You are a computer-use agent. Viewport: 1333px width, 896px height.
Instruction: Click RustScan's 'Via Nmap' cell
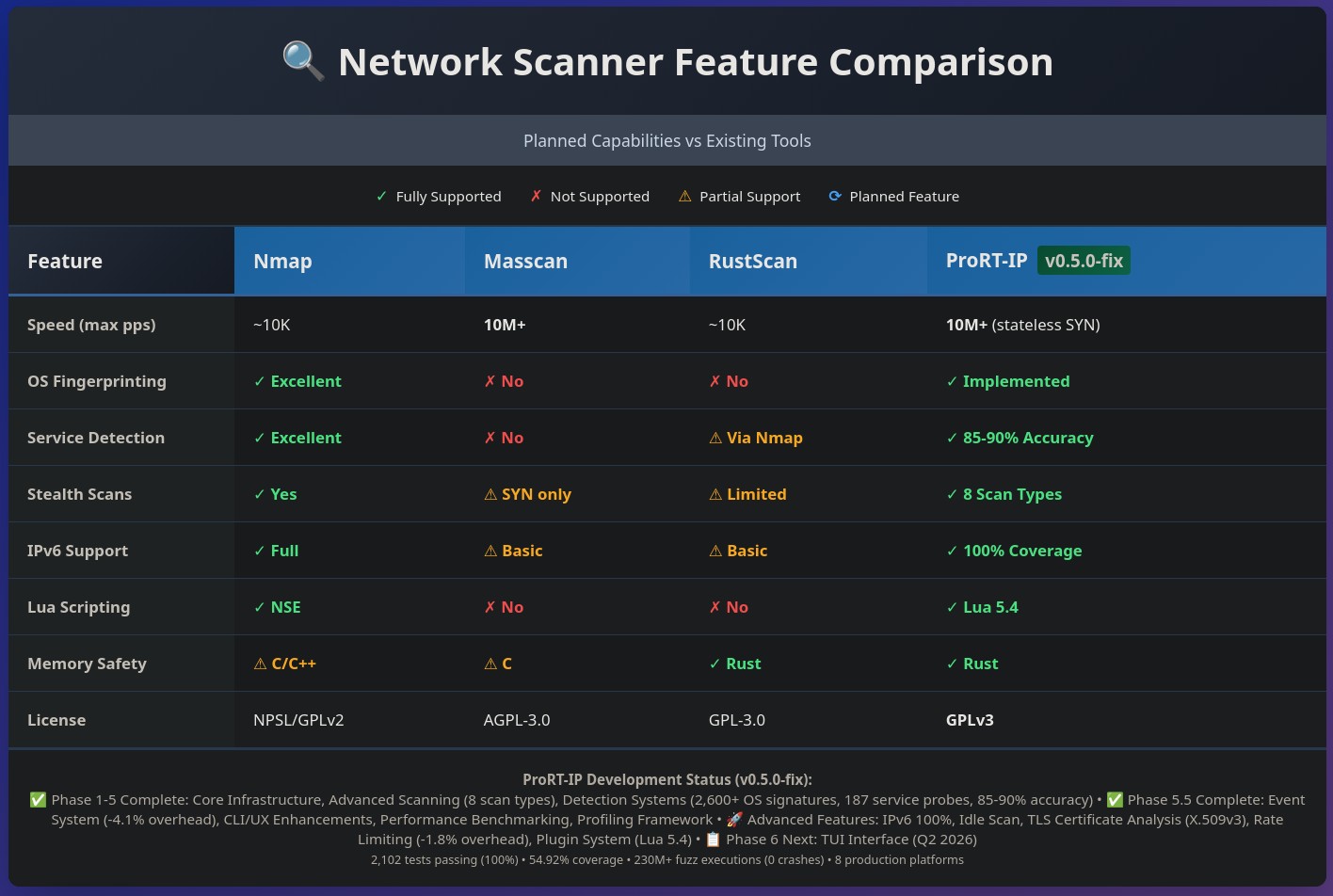coord(756,438)
